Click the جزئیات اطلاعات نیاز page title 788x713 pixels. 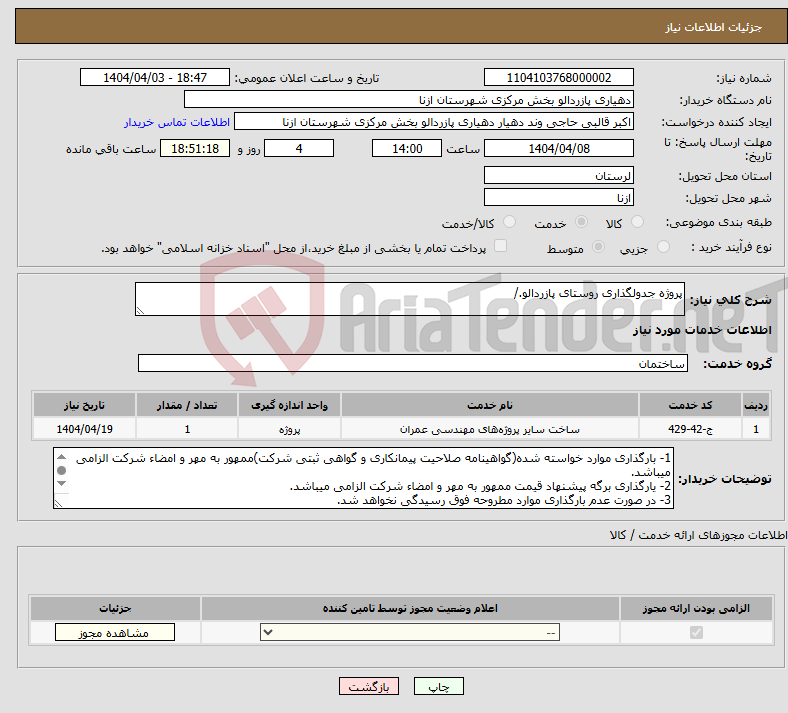pyautogui.click(x=714, y=27)
